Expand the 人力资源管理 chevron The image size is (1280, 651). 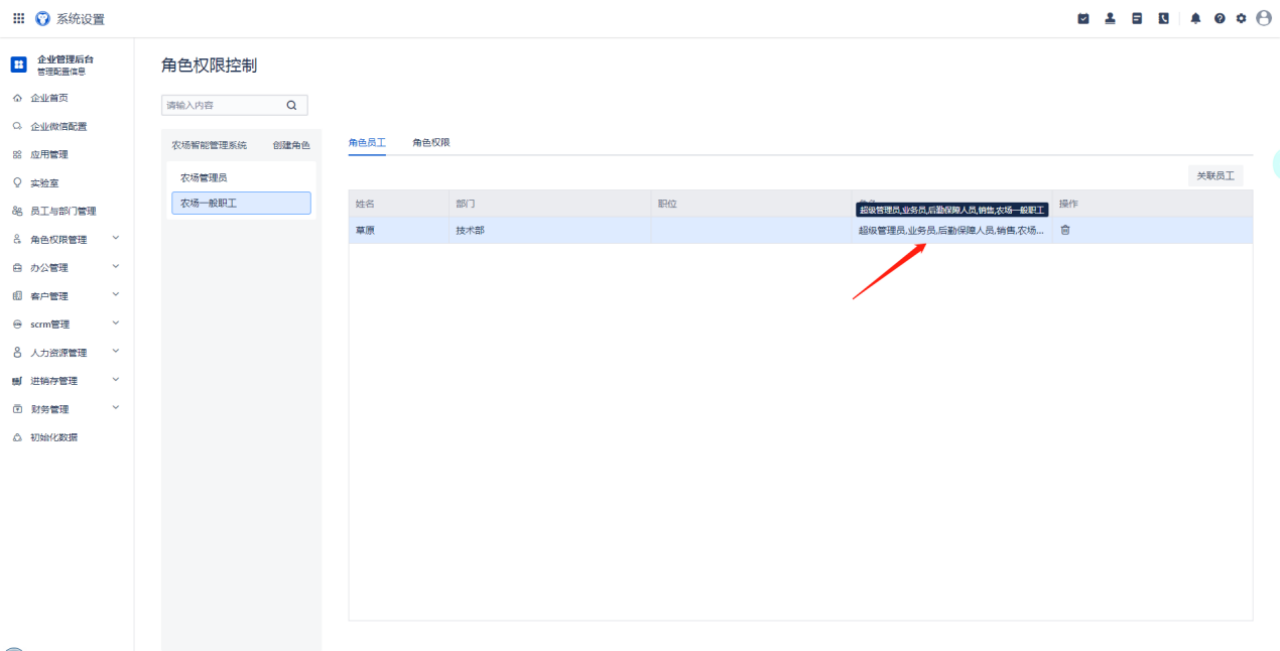click(x=116, y=351)
